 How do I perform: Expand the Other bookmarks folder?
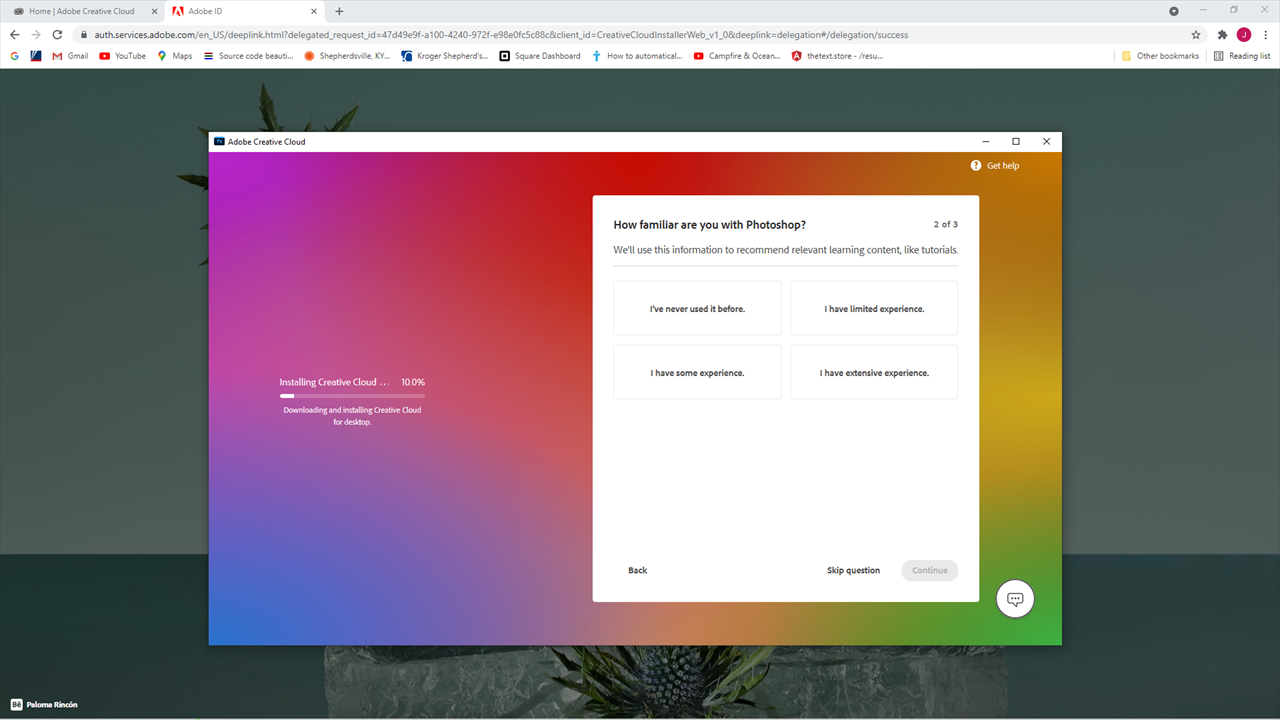[1160, 56]
